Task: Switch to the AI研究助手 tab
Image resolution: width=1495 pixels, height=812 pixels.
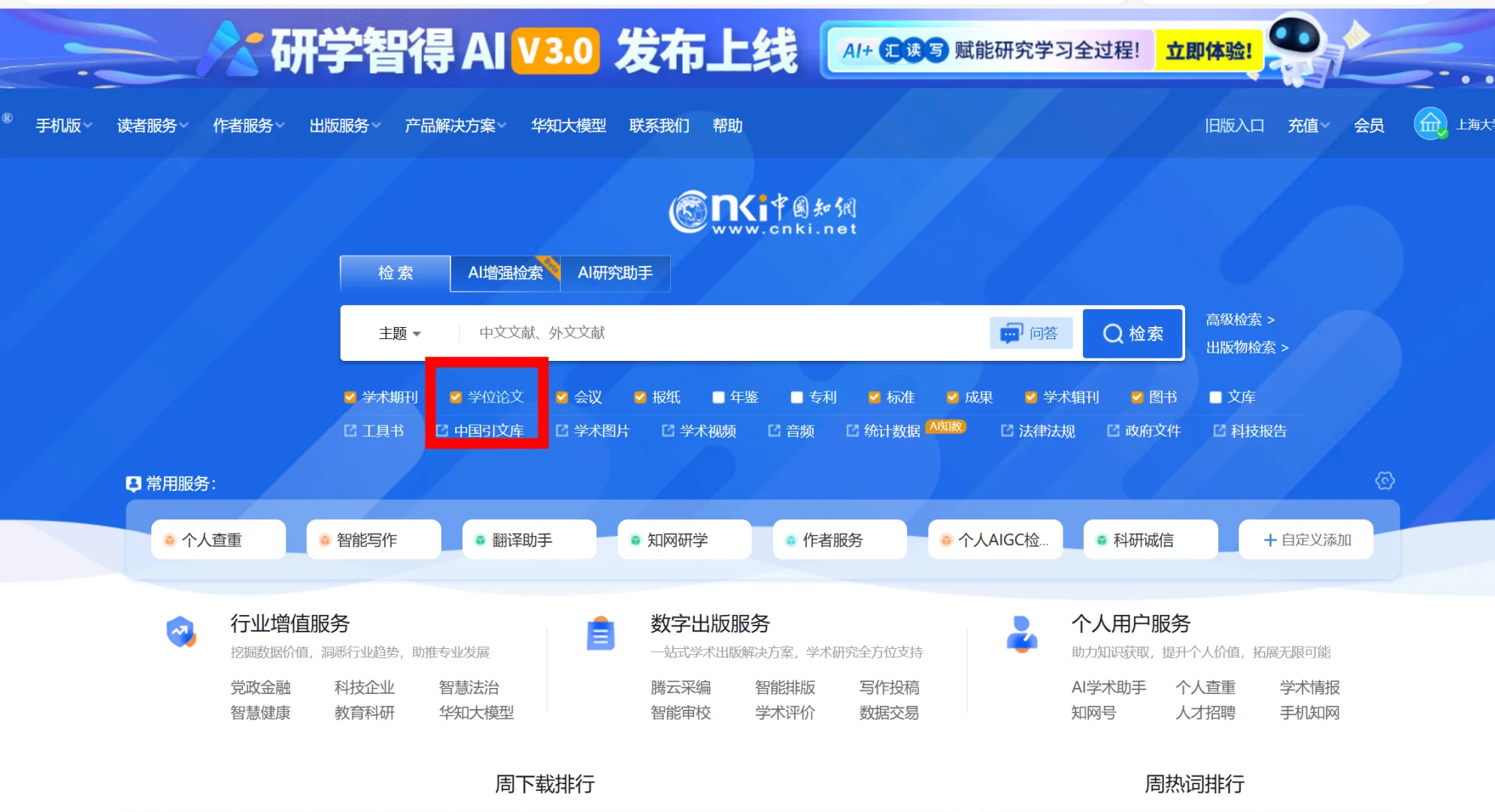Action: point(615,273)
